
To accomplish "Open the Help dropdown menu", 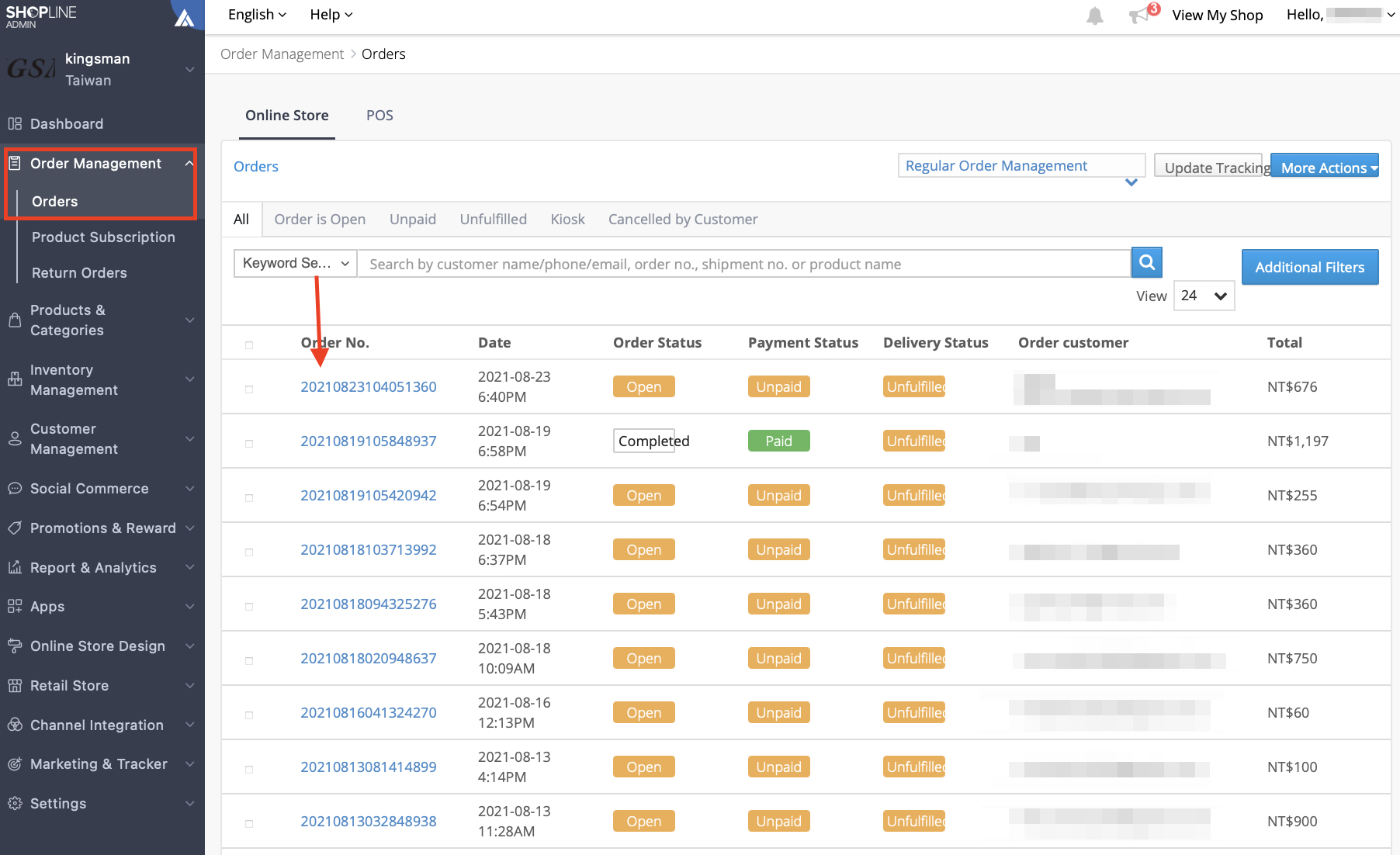I will click(x=331, y=15).
